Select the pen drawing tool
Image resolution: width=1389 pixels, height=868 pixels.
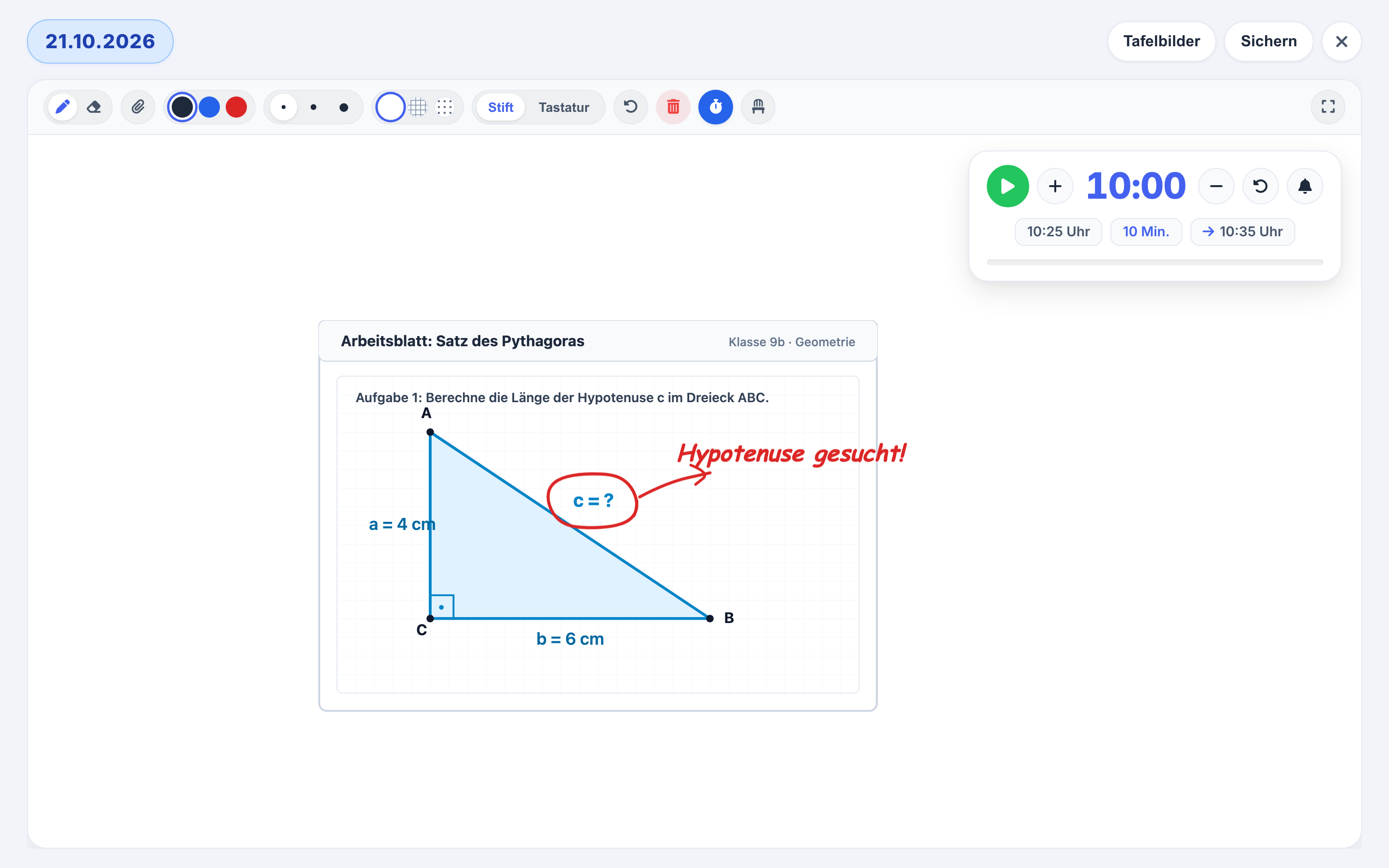63,107
